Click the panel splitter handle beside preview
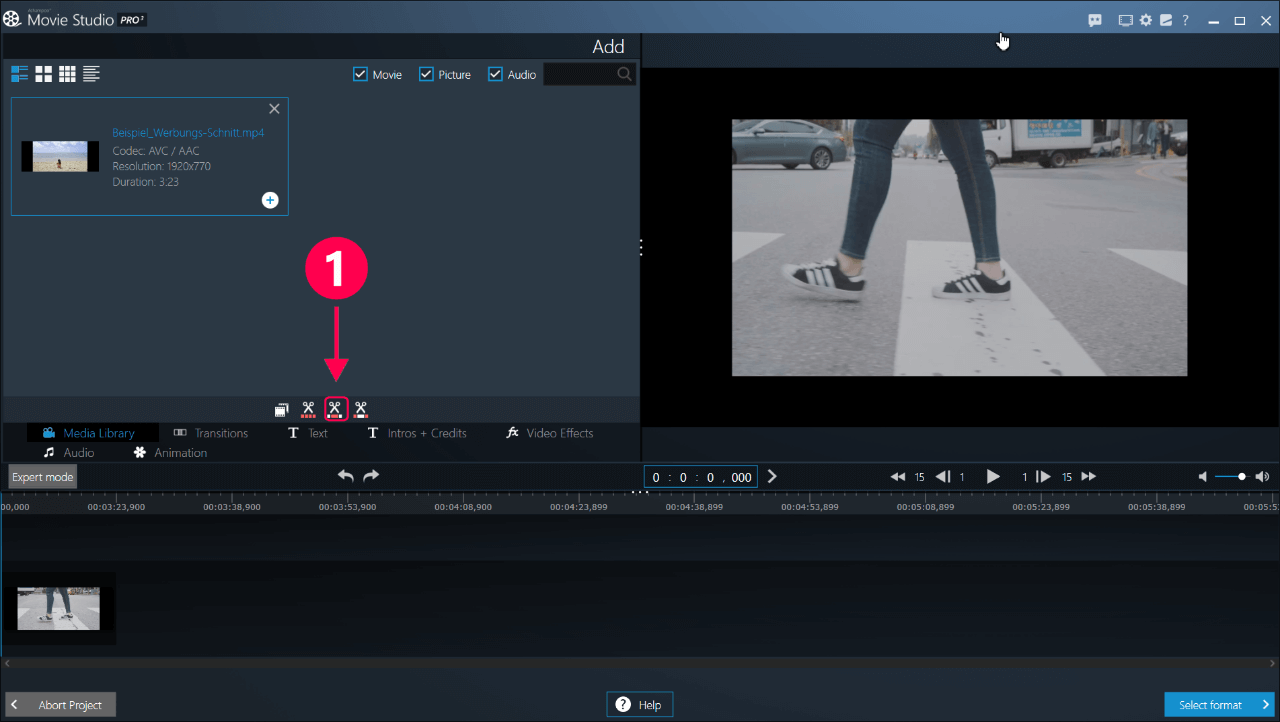 coord(641,248)
